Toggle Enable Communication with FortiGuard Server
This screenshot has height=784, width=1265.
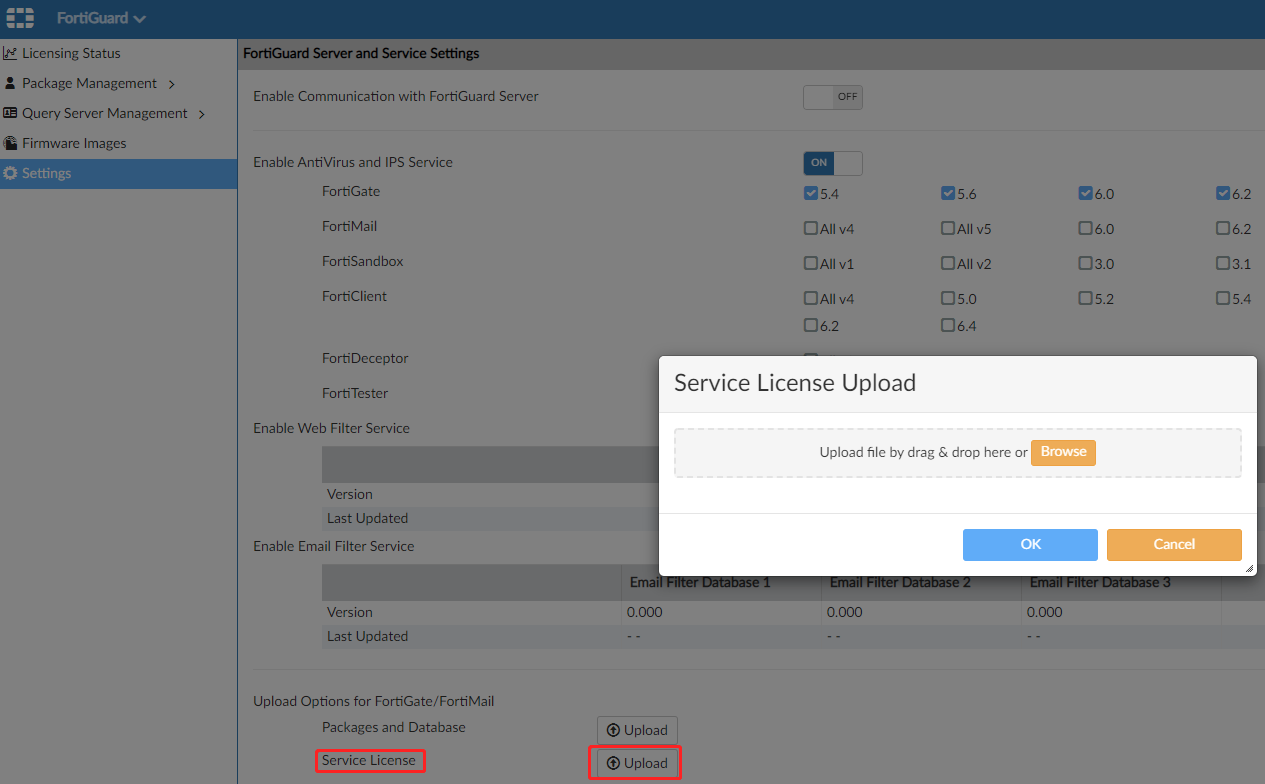tap(832, 97)
